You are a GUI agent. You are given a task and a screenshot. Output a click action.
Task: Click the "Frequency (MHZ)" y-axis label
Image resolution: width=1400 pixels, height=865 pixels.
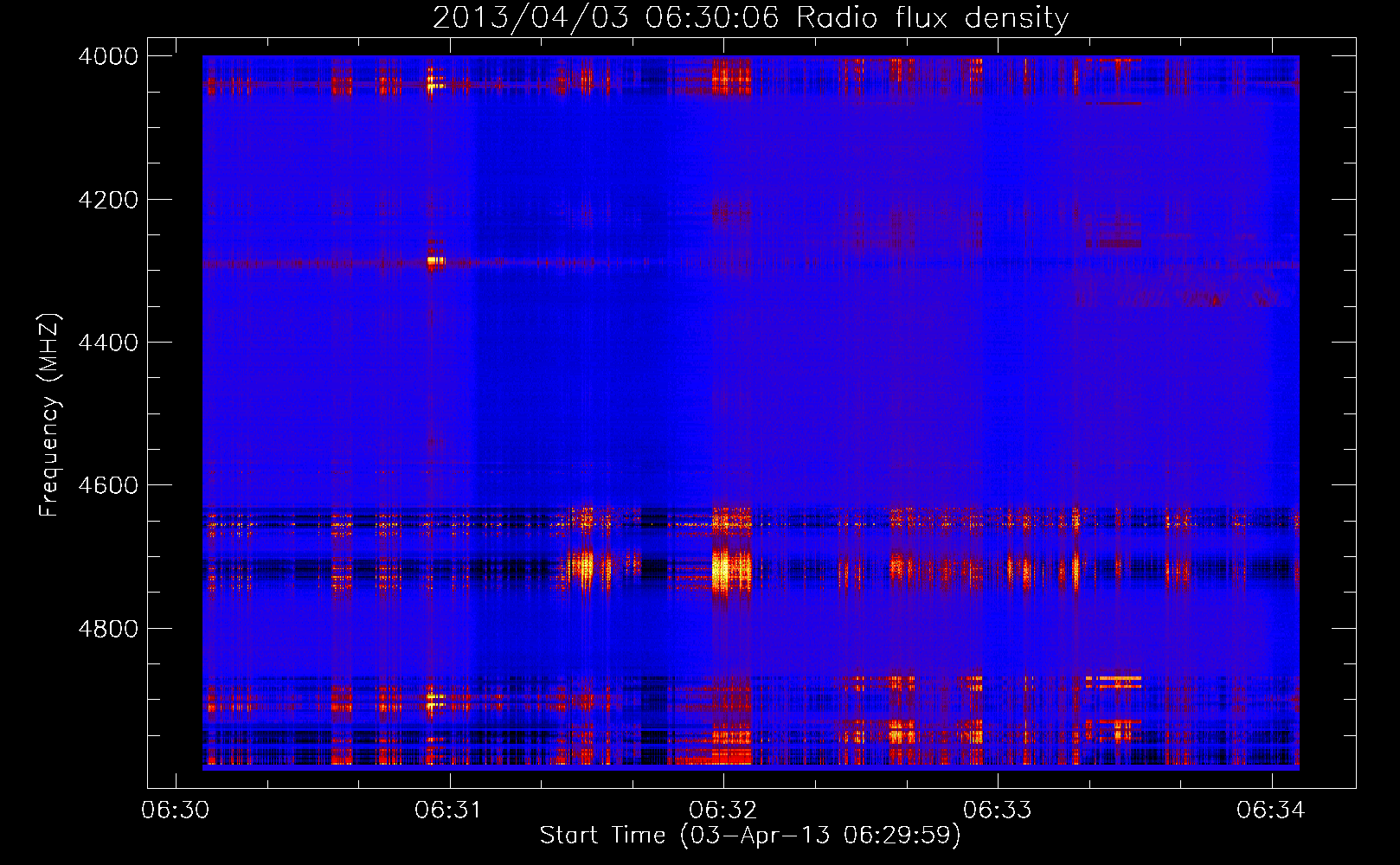pyautogui.click(x=50, y=415)
